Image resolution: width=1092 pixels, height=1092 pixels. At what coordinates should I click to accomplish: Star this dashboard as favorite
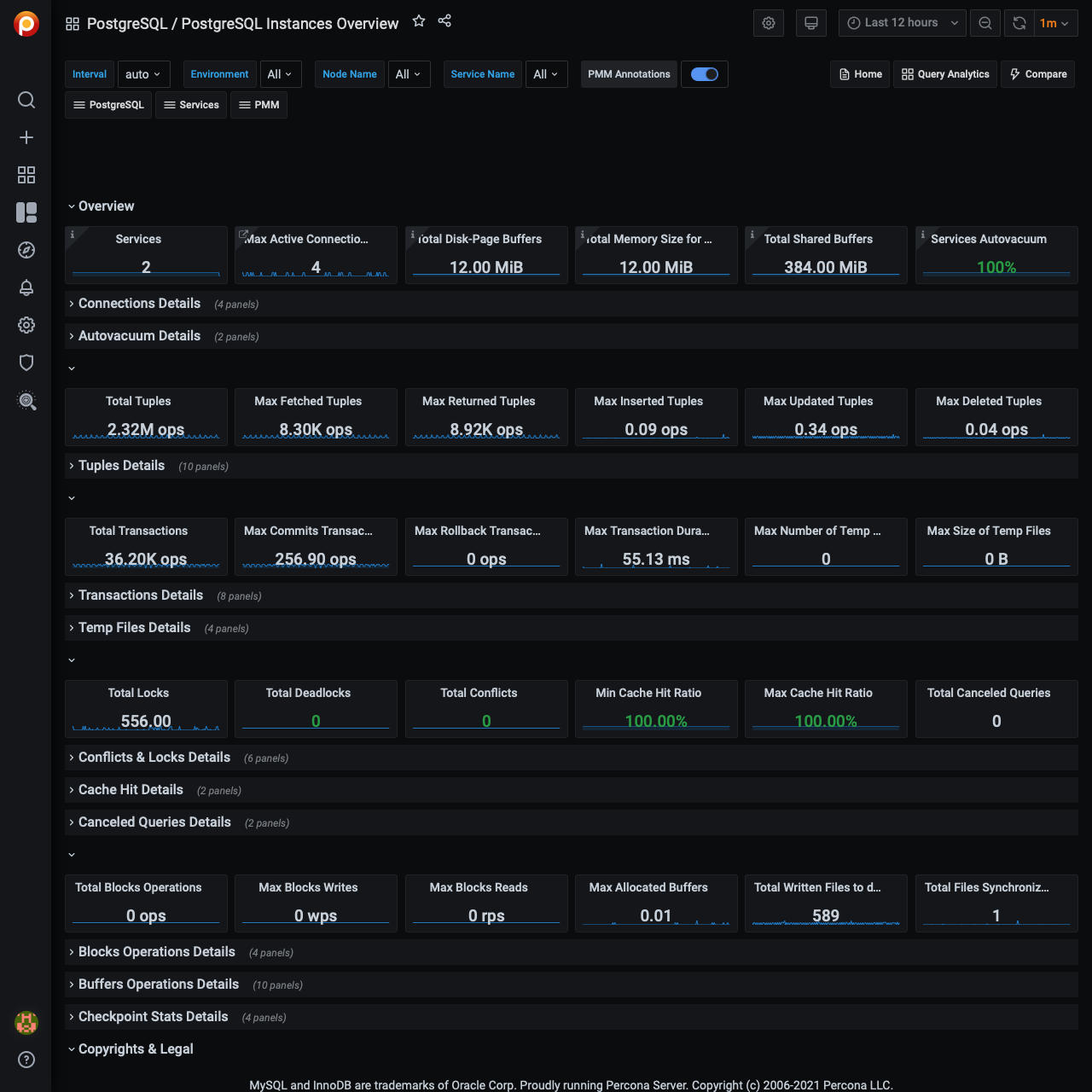(x=419, y=21)
